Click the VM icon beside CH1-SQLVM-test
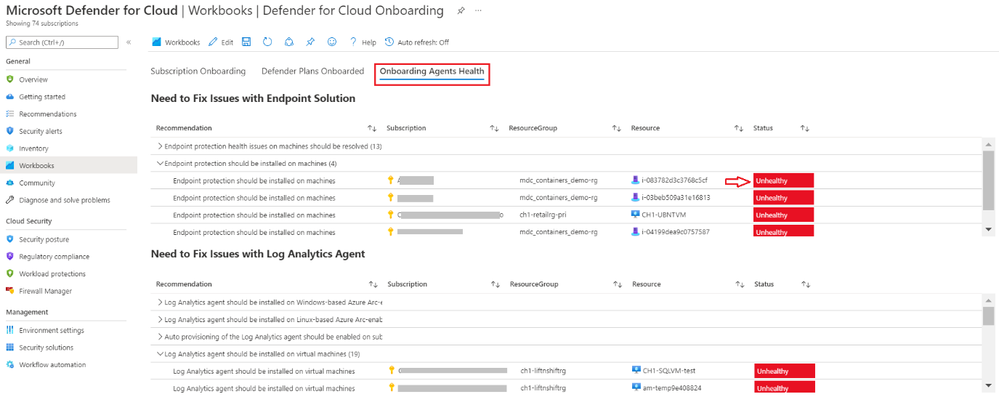The height and width of the screenshot is (403, 999). coord(636,370)
